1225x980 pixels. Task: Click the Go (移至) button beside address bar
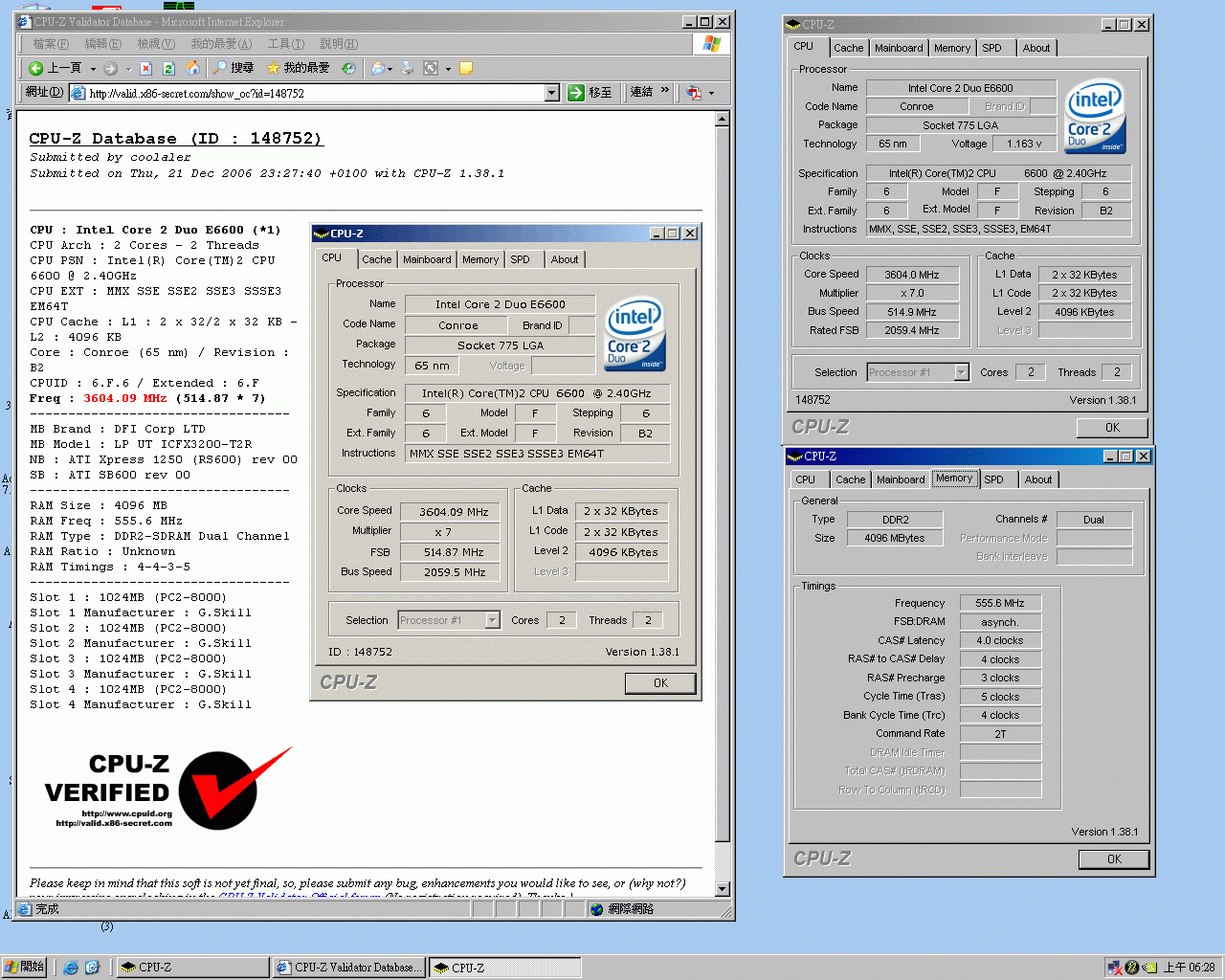[590, 93]
